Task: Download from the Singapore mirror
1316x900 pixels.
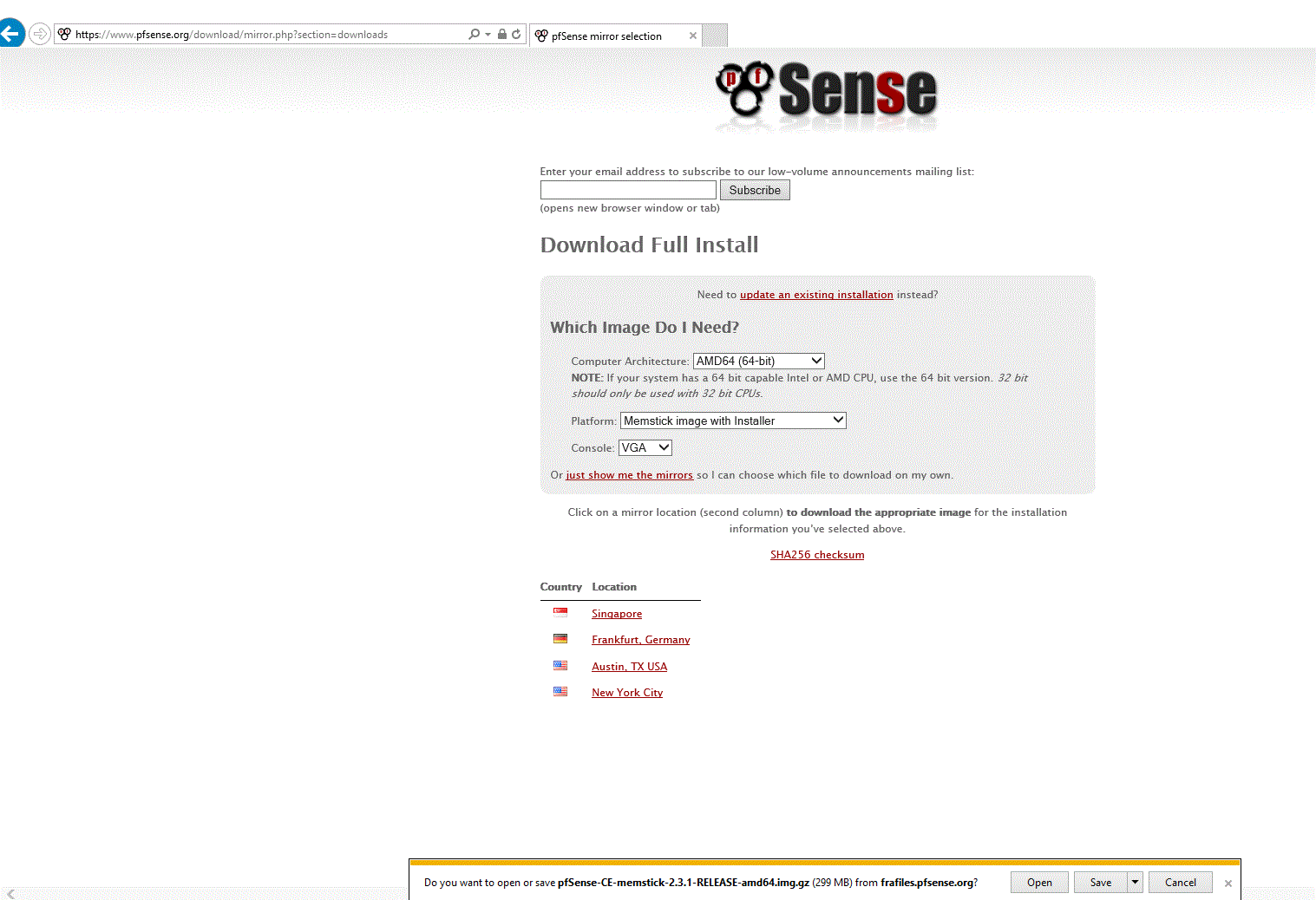Action: pos(617,614)
